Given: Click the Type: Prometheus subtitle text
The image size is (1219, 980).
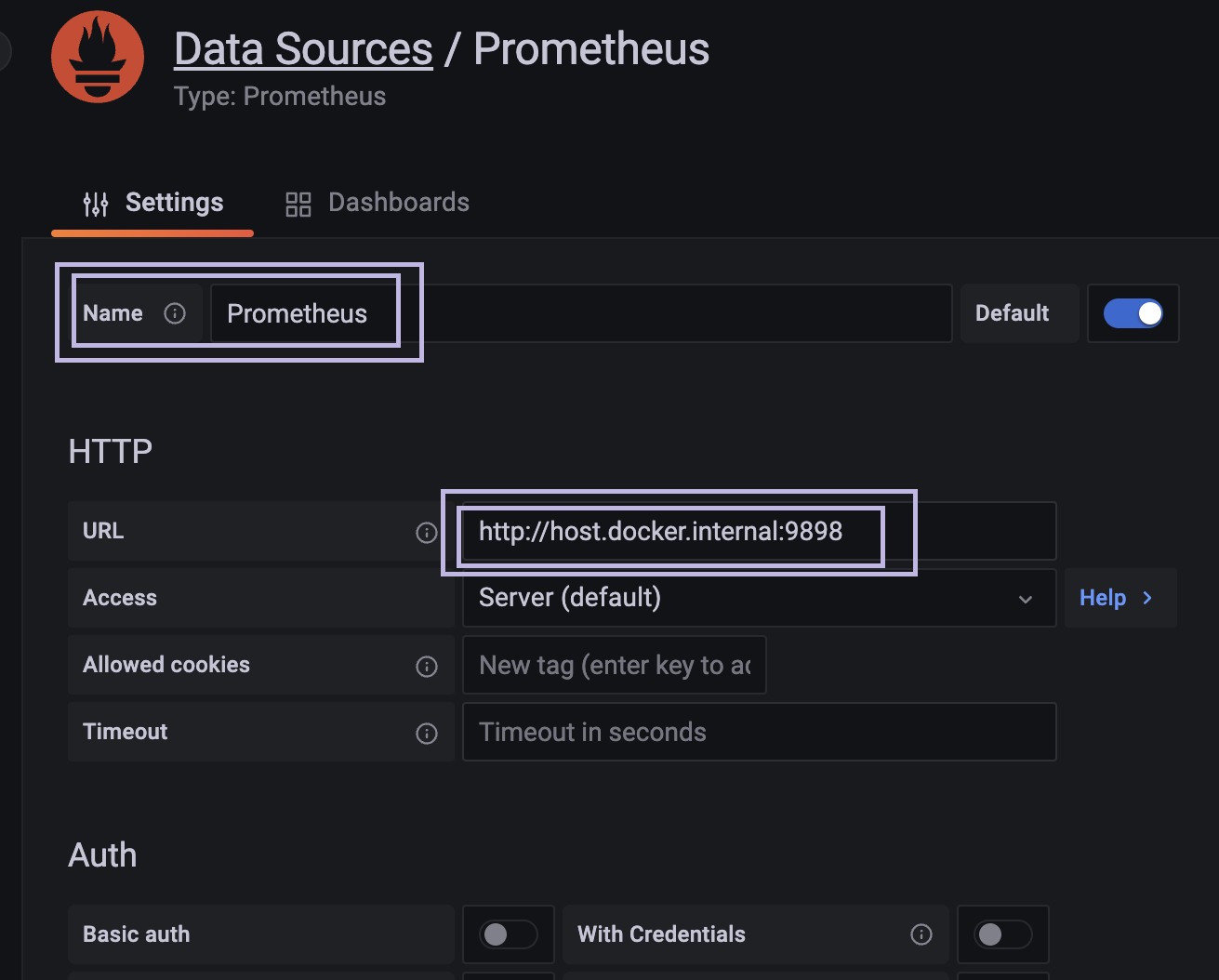Looking at the screenshot, I should [x=280, y=97].
